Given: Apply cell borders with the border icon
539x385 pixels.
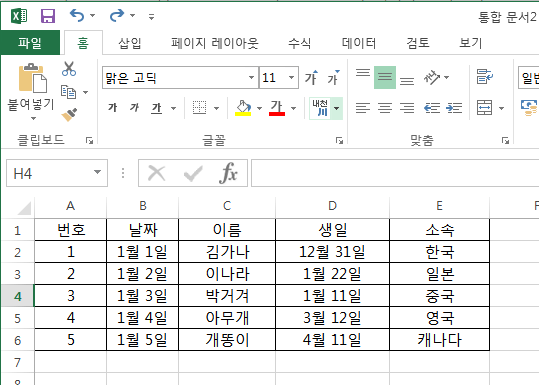Looking at the screenshot, I should (199, 108).
